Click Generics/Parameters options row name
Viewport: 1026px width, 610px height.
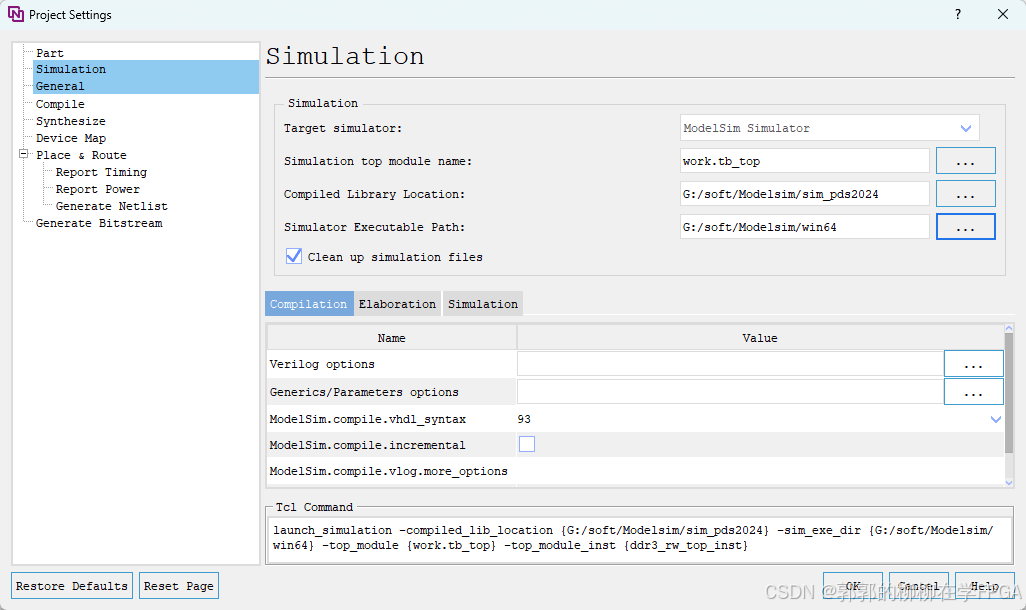[364, 392]
